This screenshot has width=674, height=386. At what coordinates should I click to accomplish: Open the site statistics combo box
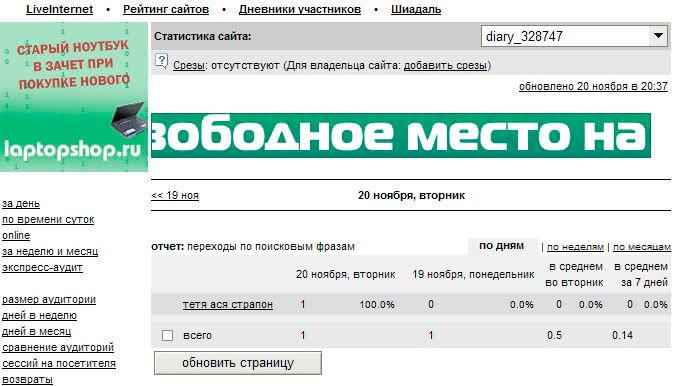coord(574,36)
